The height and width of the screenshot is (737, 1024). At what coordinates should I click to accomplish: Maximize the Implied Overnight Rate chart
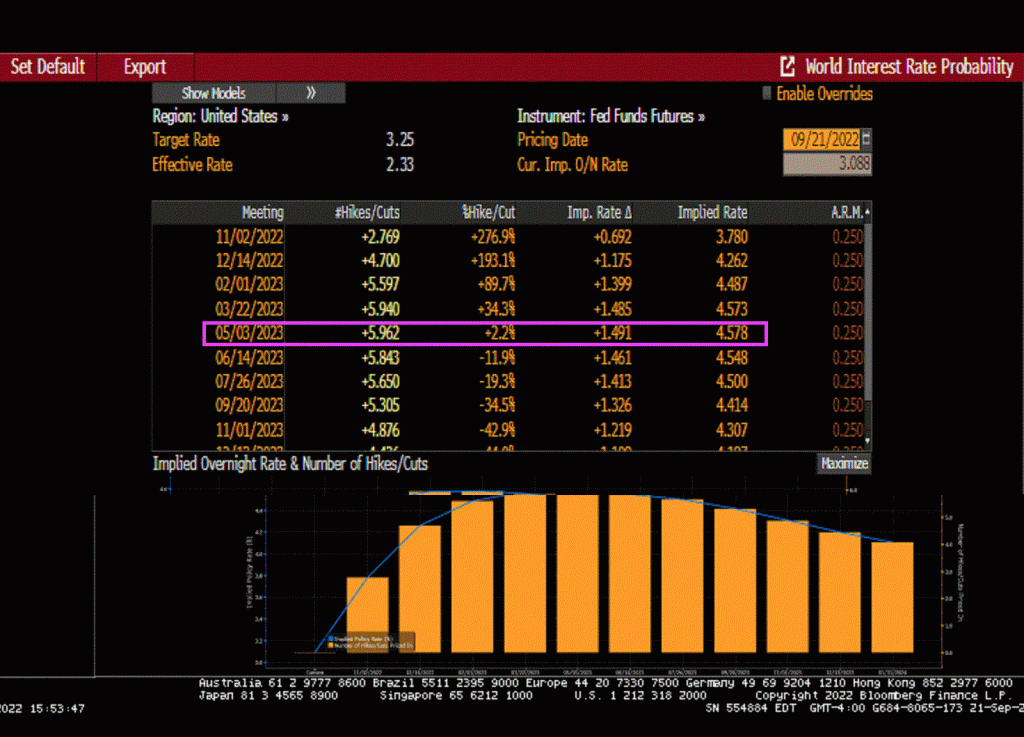tap(844, 464)
